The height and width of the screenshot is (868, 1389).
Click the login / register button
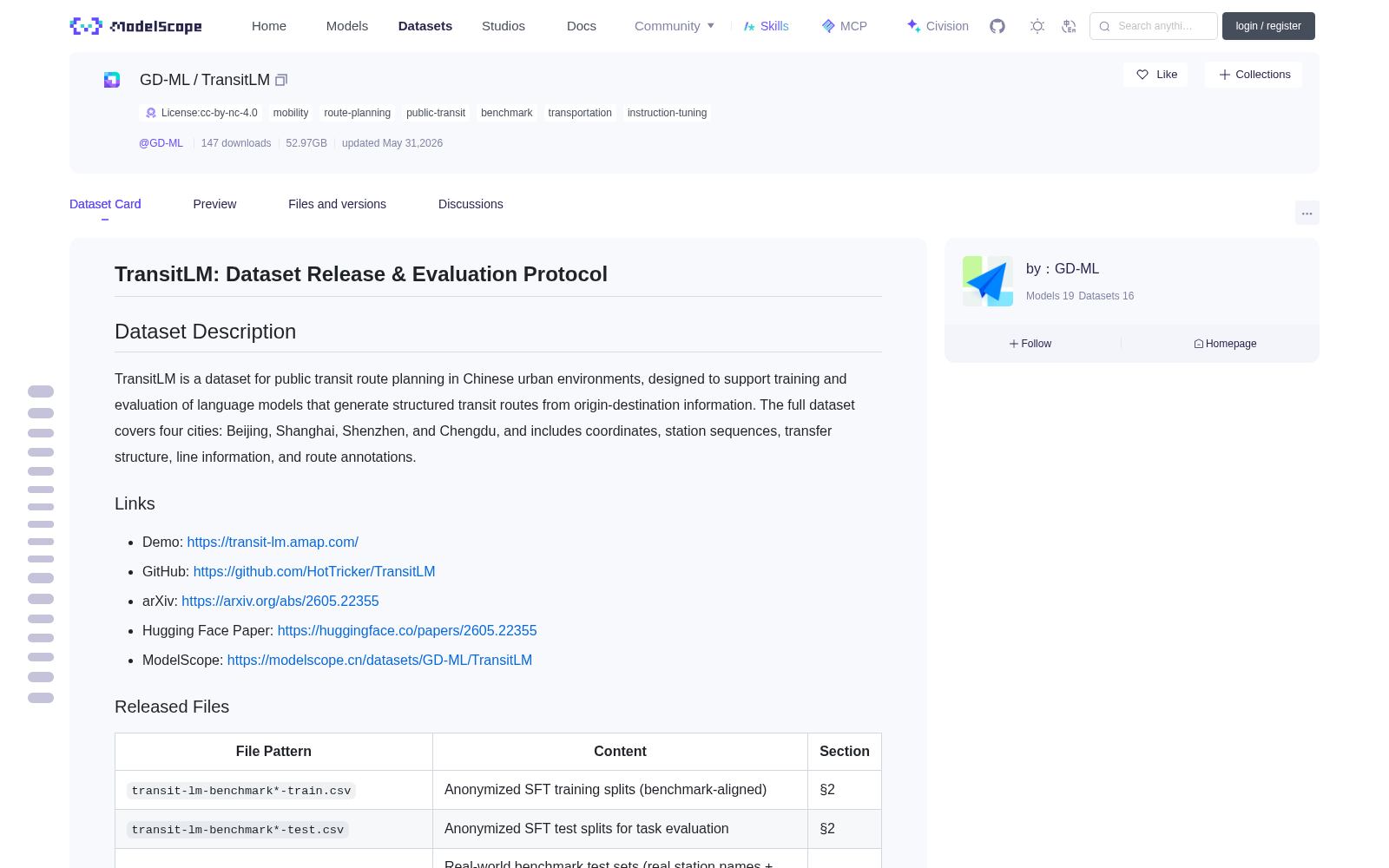coord(1268,26)
